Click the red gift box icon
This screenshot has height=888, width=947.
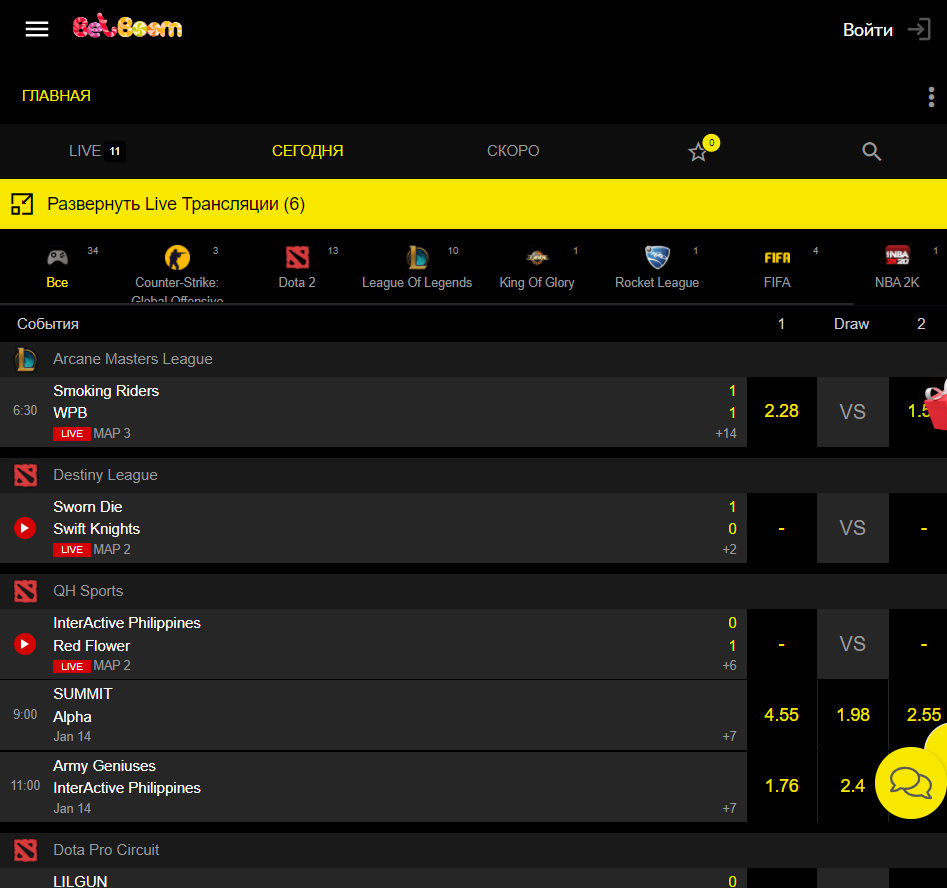936,405
